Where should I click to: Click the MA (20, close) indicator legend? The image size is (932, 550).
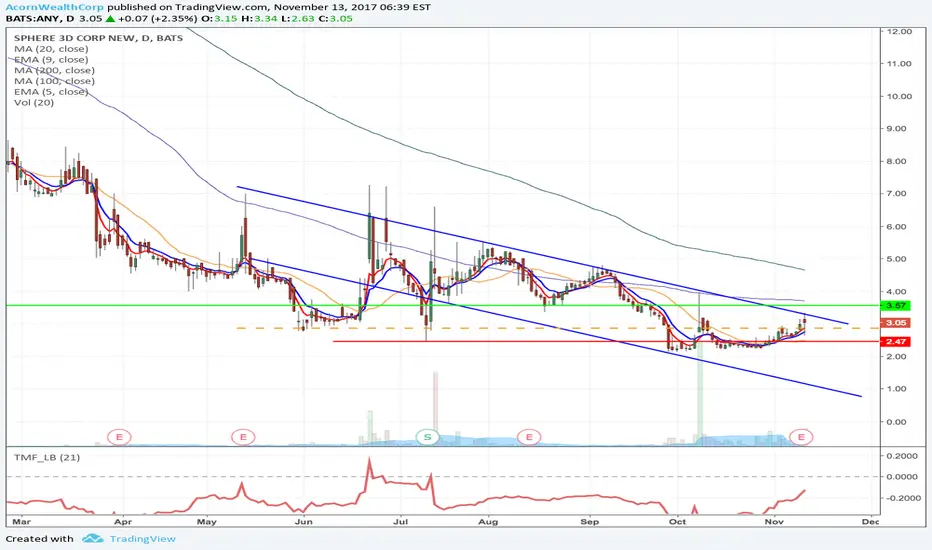pos(51,49)
